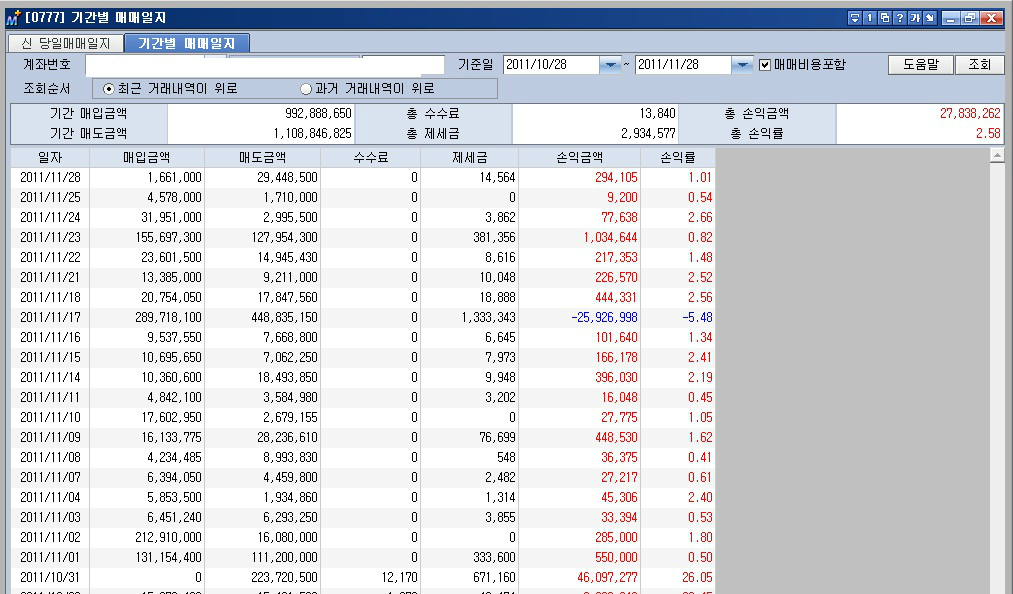The height and width of the screenshot is (594, 1013).
Task: Enable the 매매비용포함 checkbox
Action: click(765, 62)
